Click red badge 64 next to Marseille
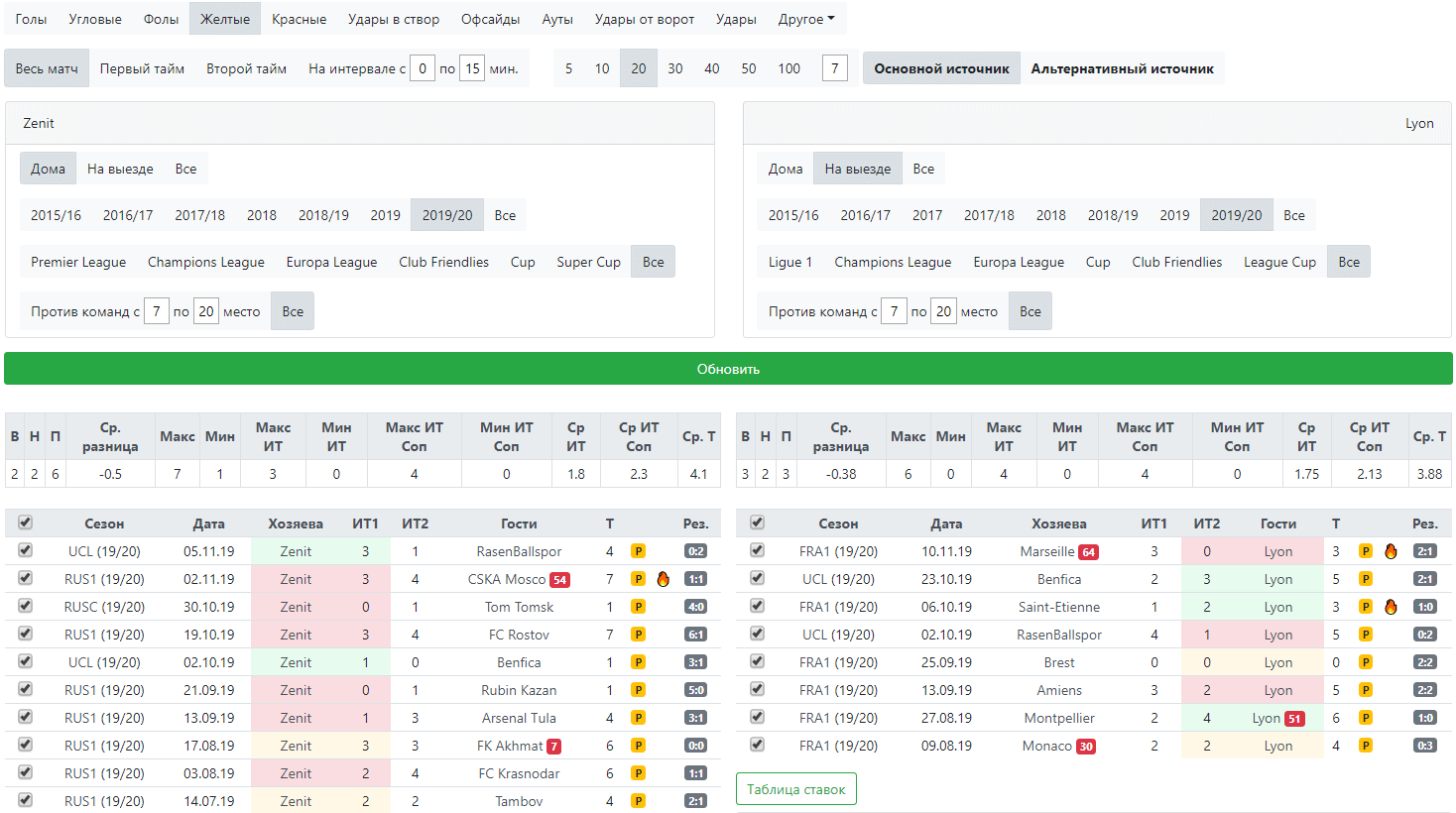This screenshot has height=813, width=1456. [x=1088, y=552]
